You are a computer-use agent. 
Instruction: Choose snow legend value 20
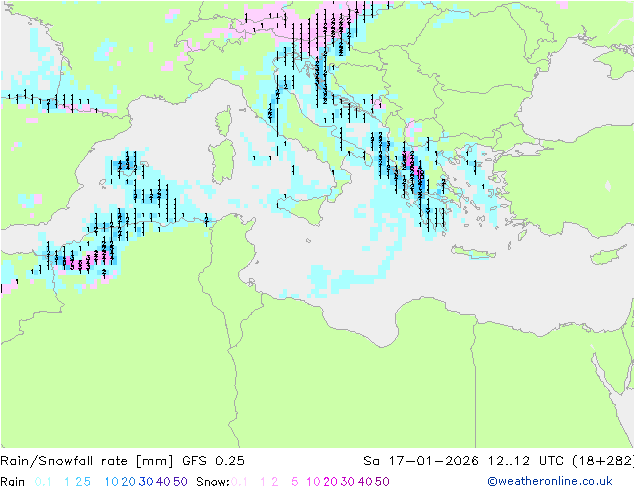click(330, 482)
